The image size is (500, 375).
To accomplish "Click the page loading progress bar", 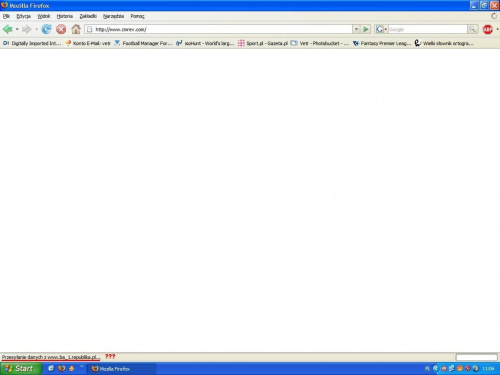I will 477,357.
